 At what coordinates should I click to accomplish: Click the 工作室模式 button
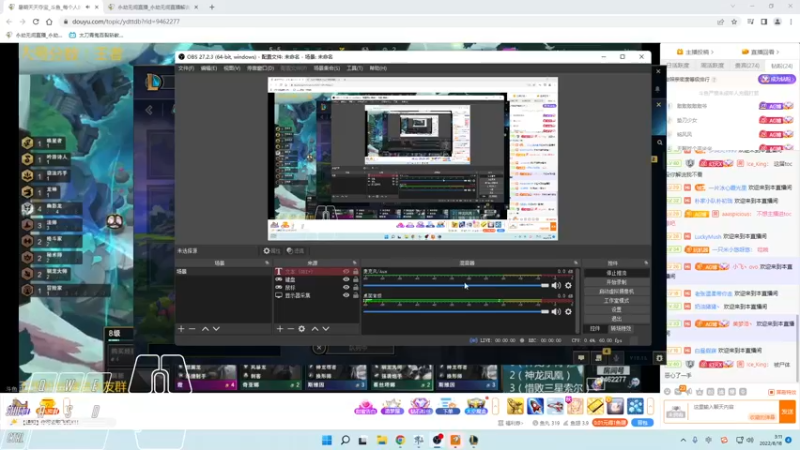pos(616,301)
